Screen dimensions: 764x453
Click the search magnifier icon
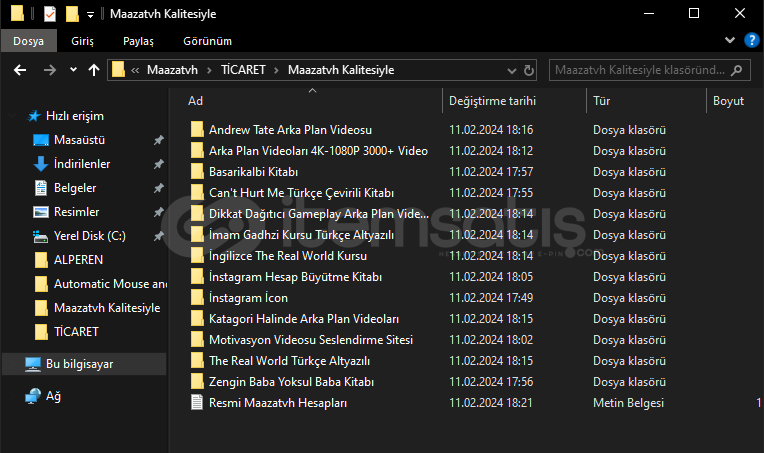pos(737,70)
